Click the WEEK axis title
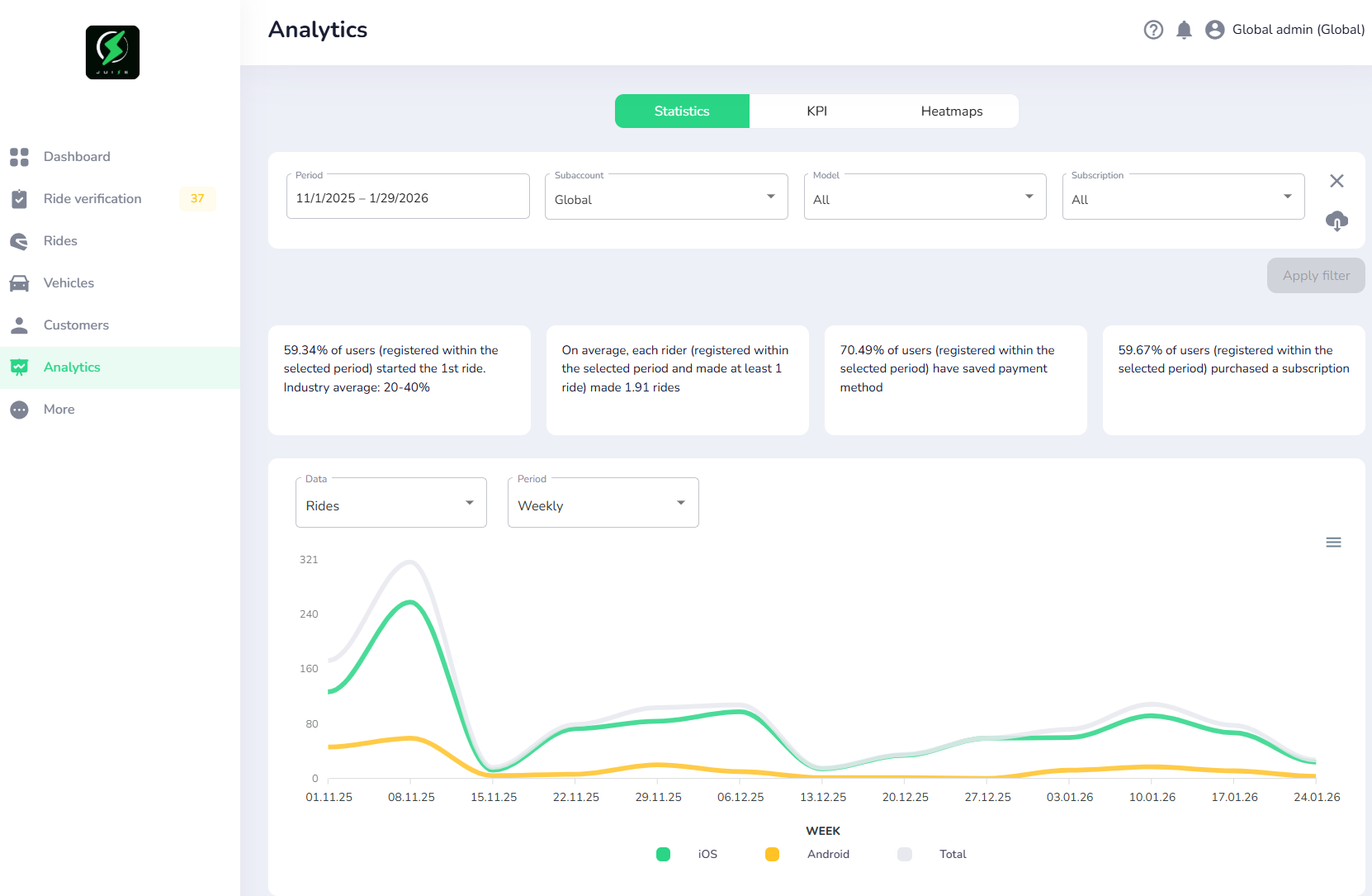 pyautogui.click(x=823, y=832)
